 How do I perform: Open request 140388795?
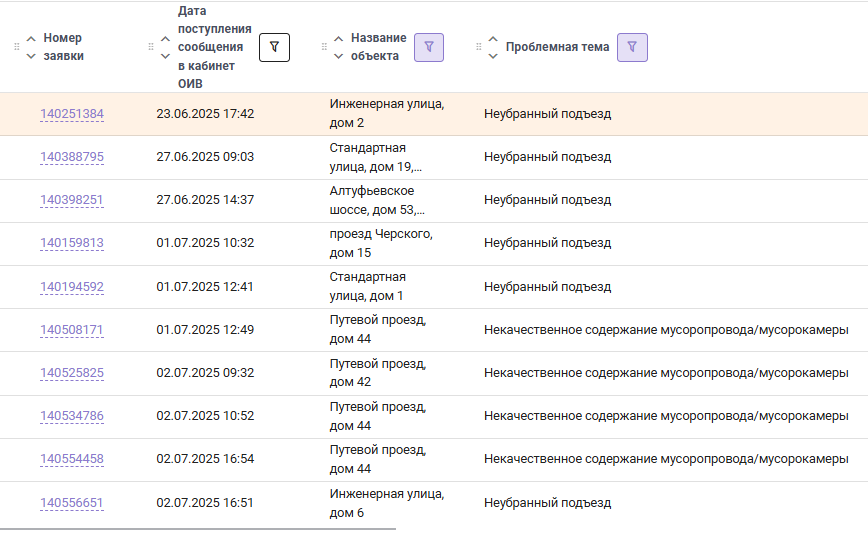pyautogui.click(x=72, y=157)
